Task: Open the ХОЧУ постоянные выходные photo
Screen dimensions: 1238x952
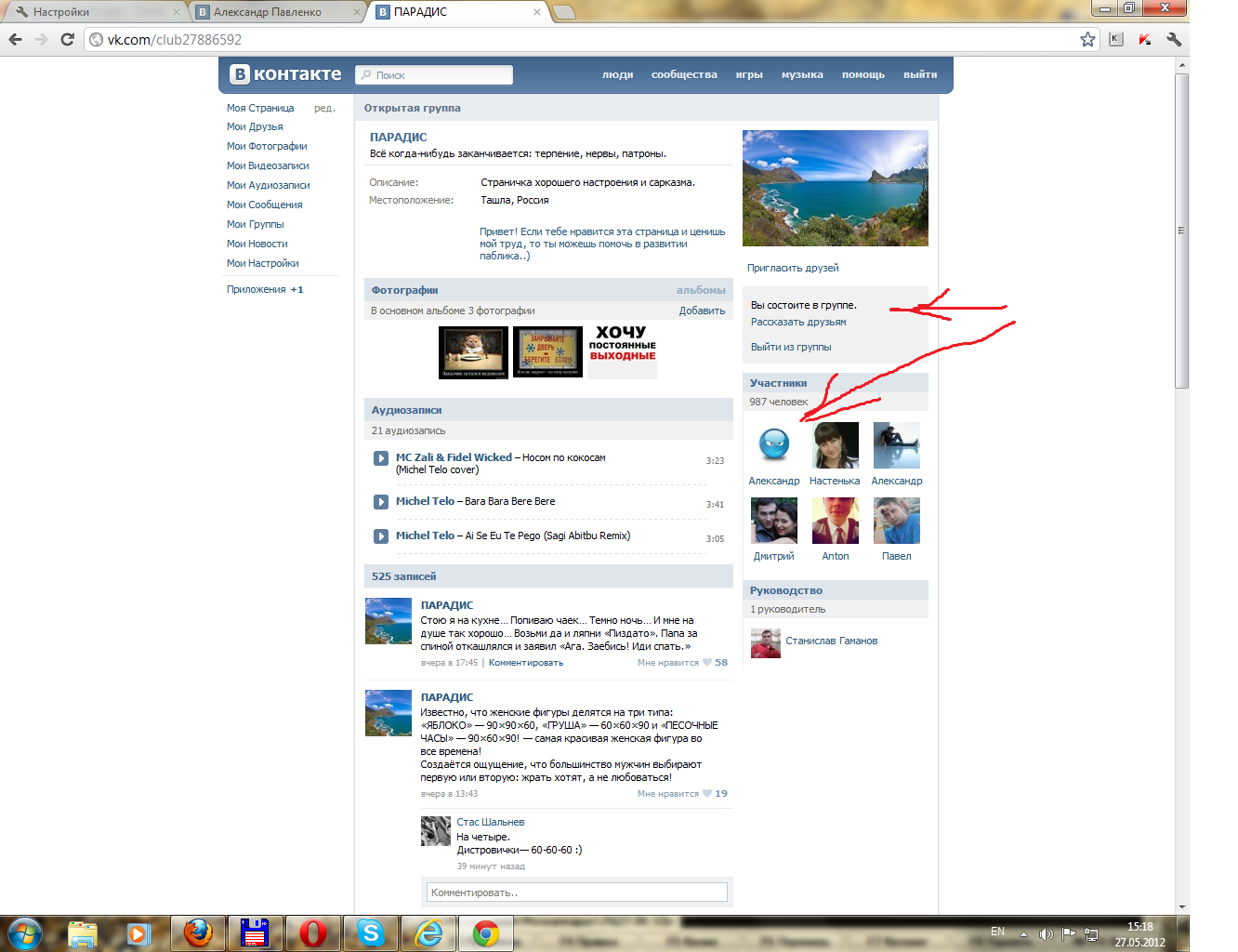Action: (x=623, y=352)
